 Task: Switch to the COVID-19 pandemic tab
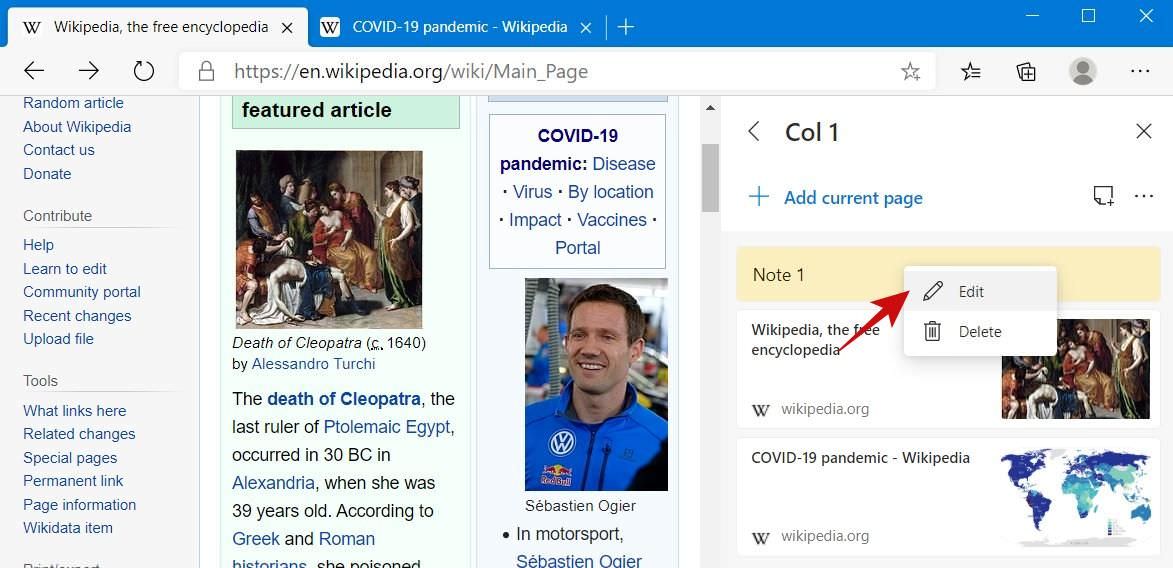point(459,28)
